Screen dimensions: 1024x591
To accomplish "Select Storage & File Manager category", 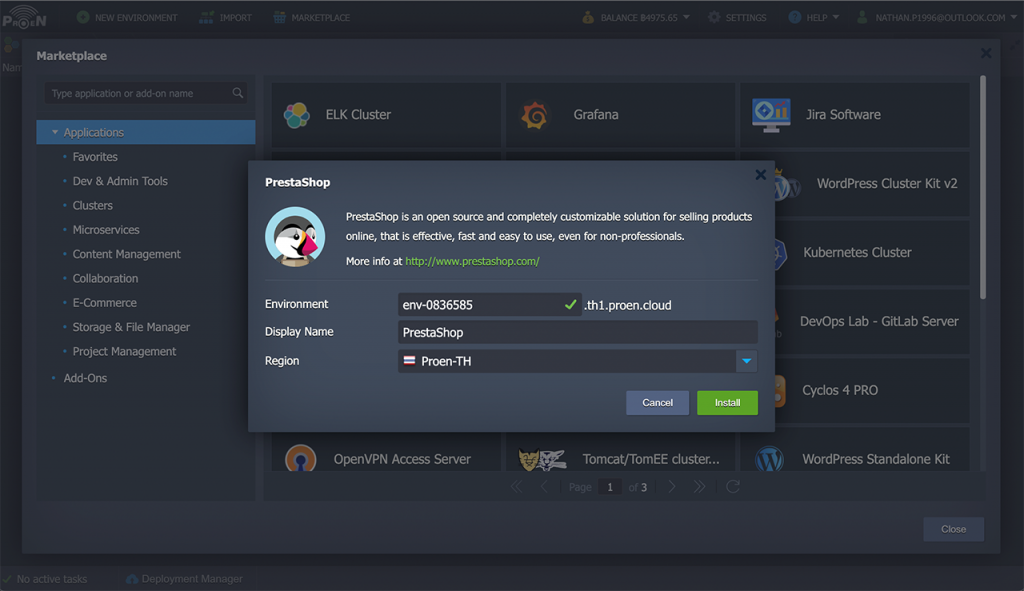I will (131, 327).
